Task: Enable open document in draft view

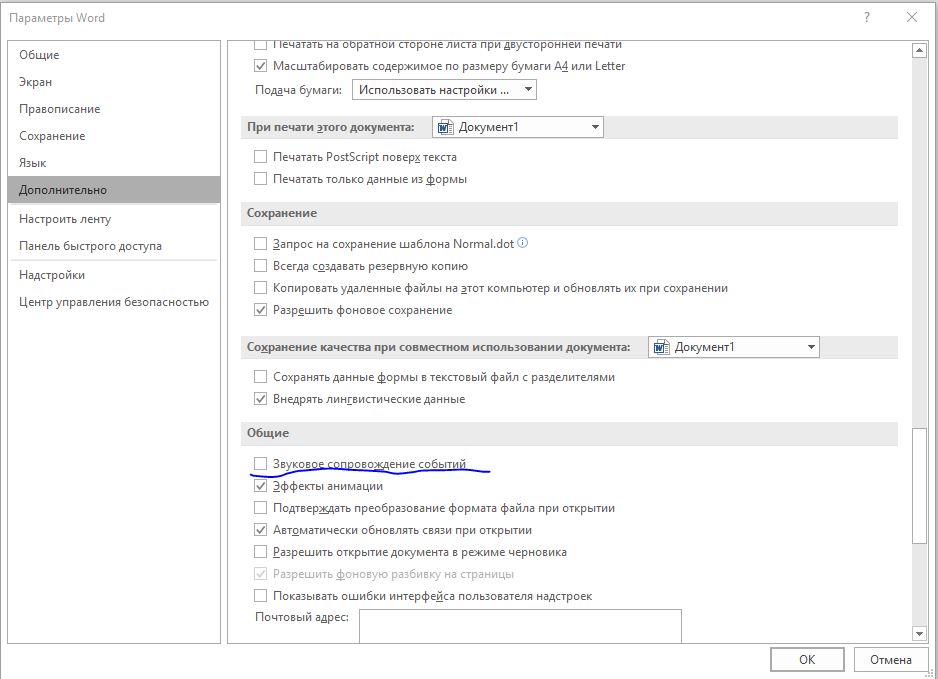Action: (260, 552)
